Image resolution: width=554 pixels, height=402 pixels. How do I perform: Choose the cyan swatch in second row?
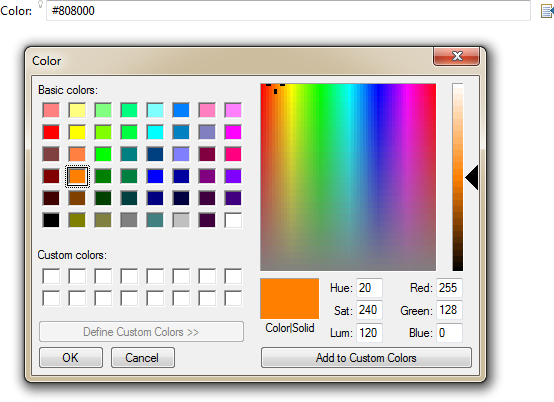tap(155, 132)
